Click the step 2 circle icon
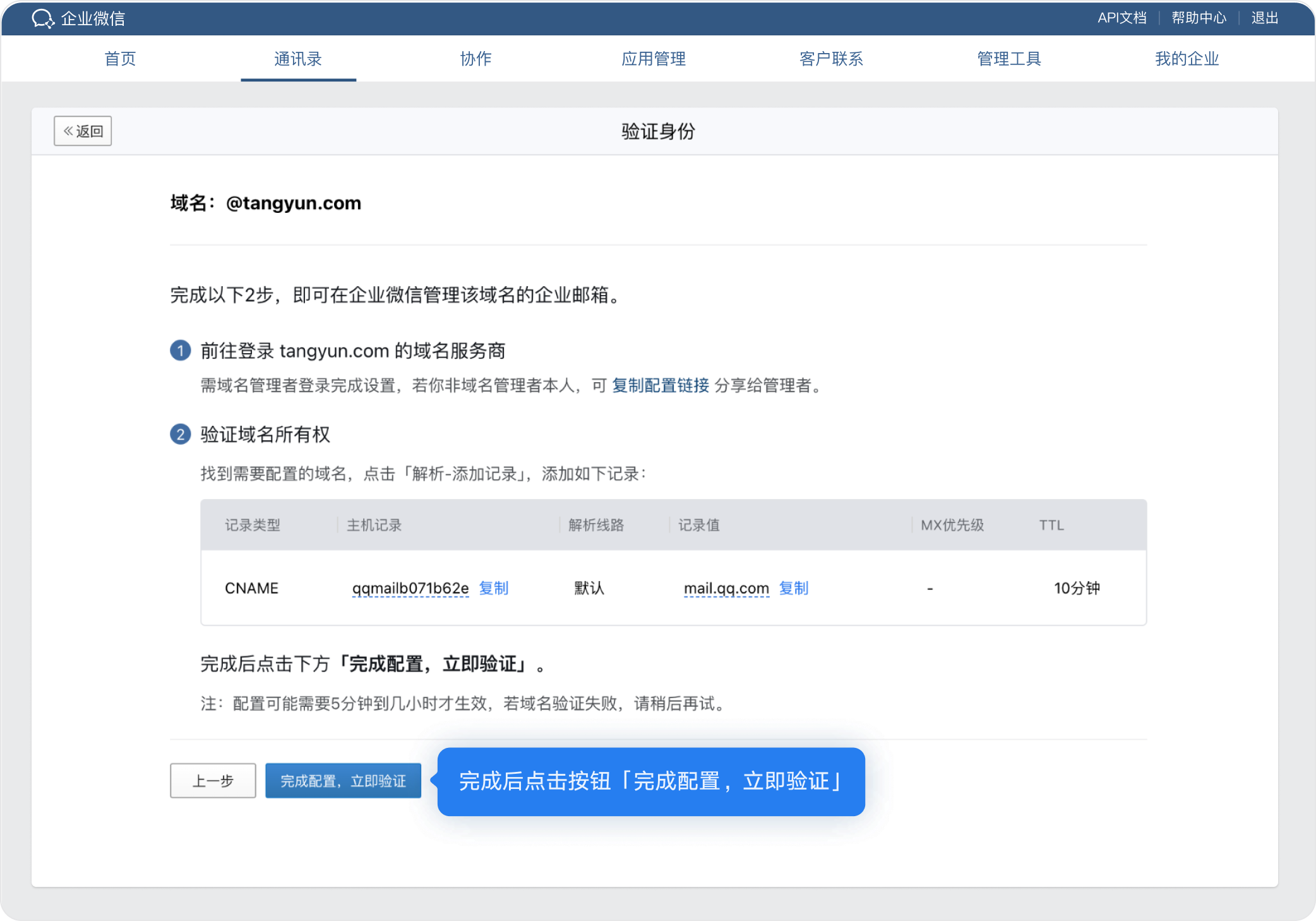 pos(181,435)
